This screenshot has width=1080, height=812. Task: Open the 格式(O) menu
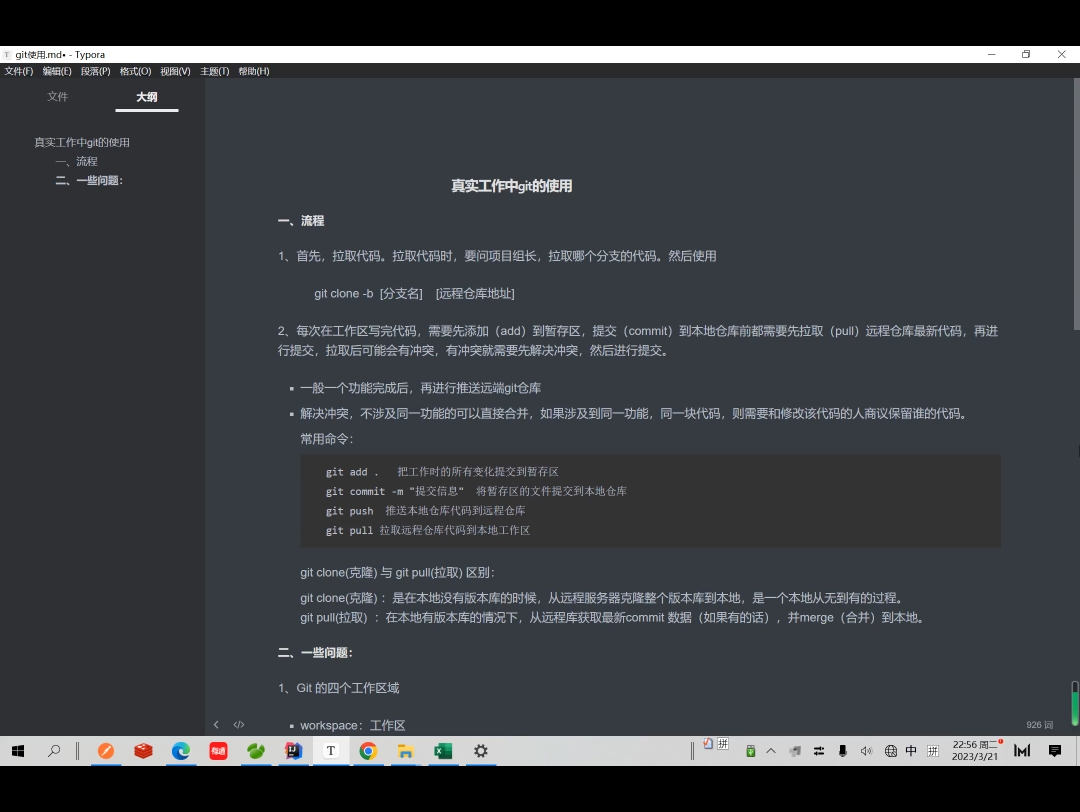135,71
